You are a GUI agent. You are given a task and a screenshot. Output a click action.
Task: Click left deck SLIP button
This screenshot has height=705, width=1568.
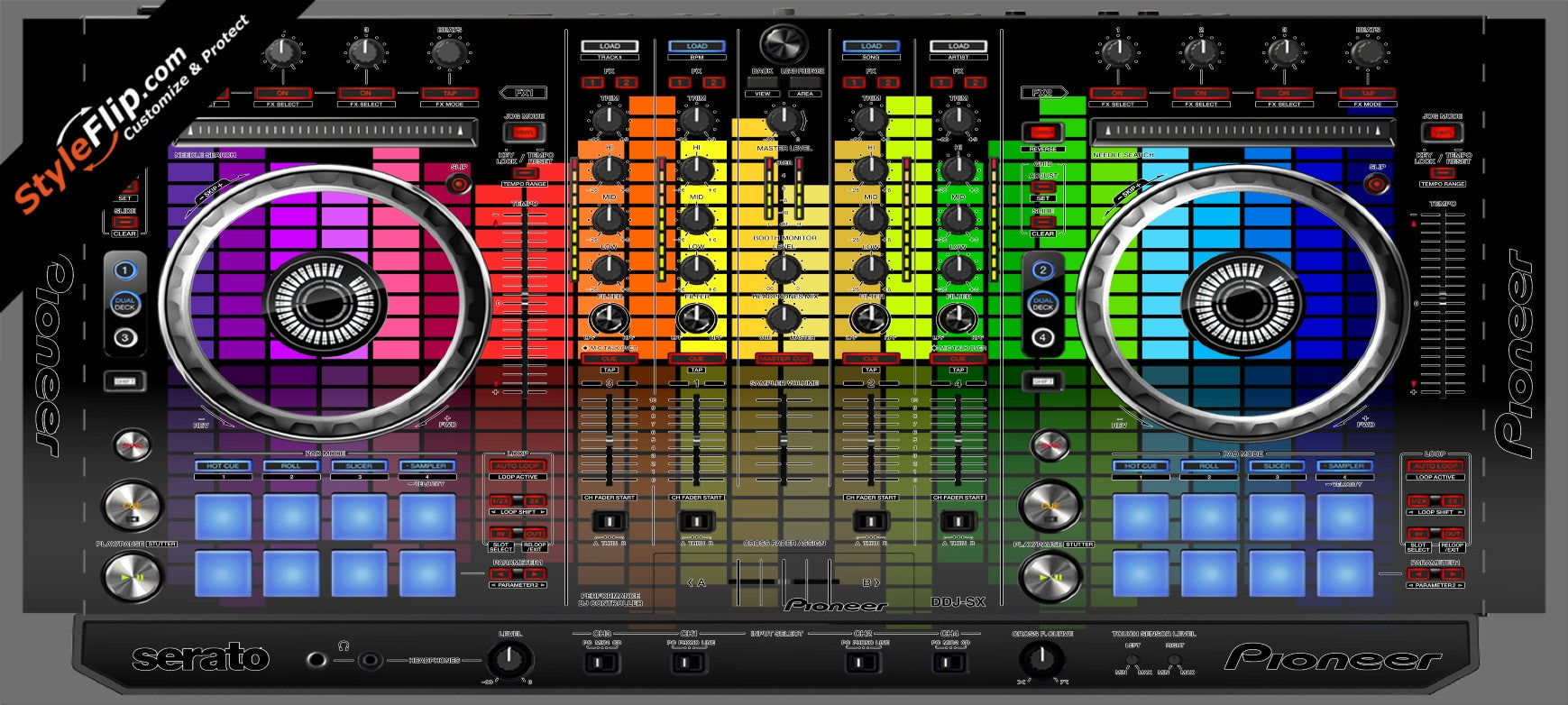pos(459,184)
